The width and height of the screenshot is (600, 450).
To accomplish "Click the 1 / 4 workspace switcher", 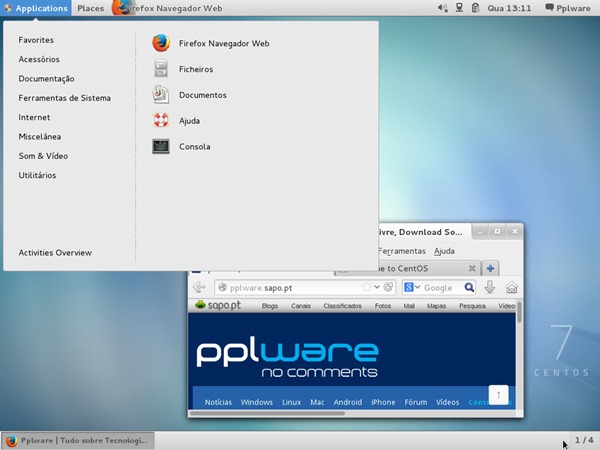I will [584, 440].
